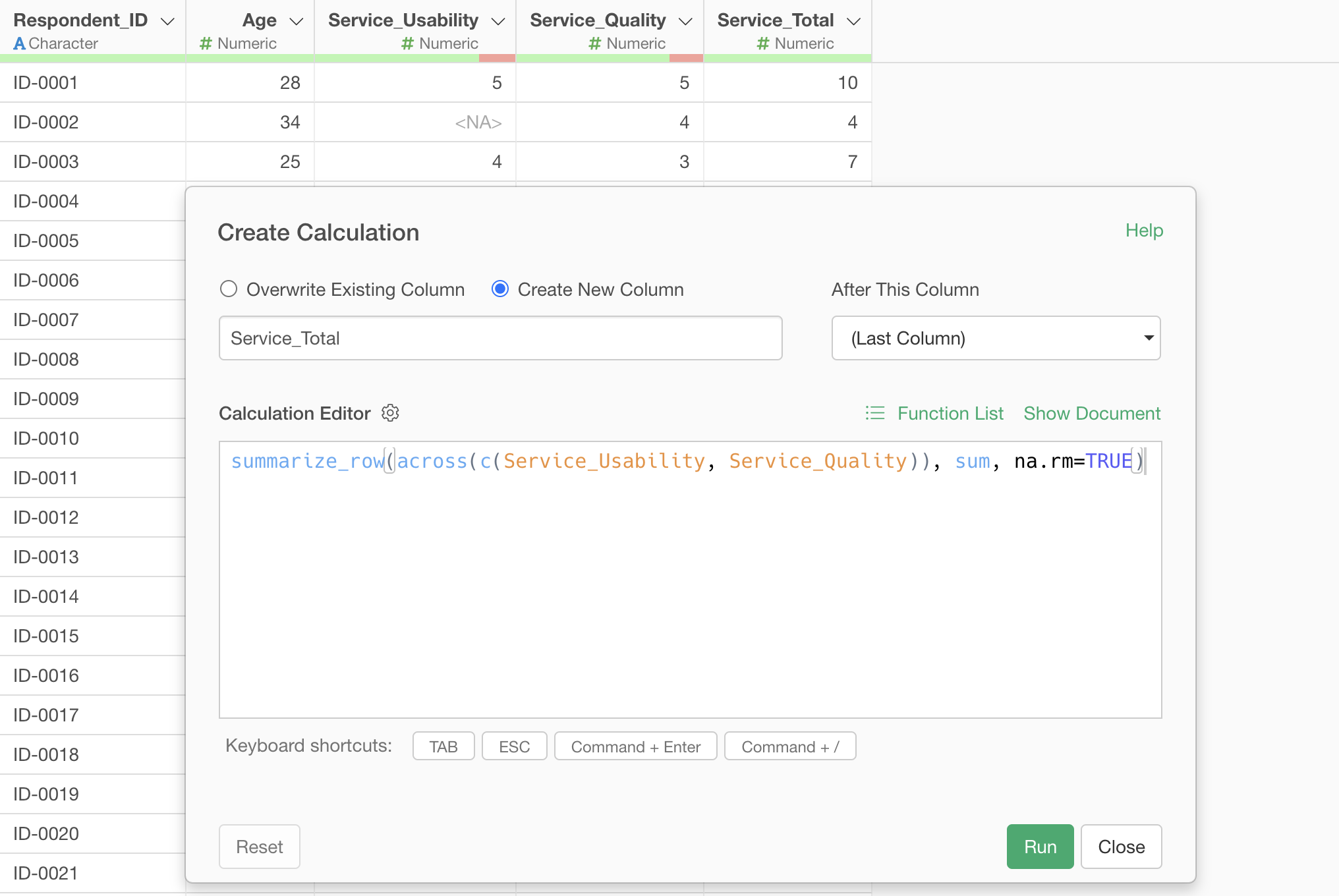
Task: Open the Service_Total column header menu
Action: 854,21
